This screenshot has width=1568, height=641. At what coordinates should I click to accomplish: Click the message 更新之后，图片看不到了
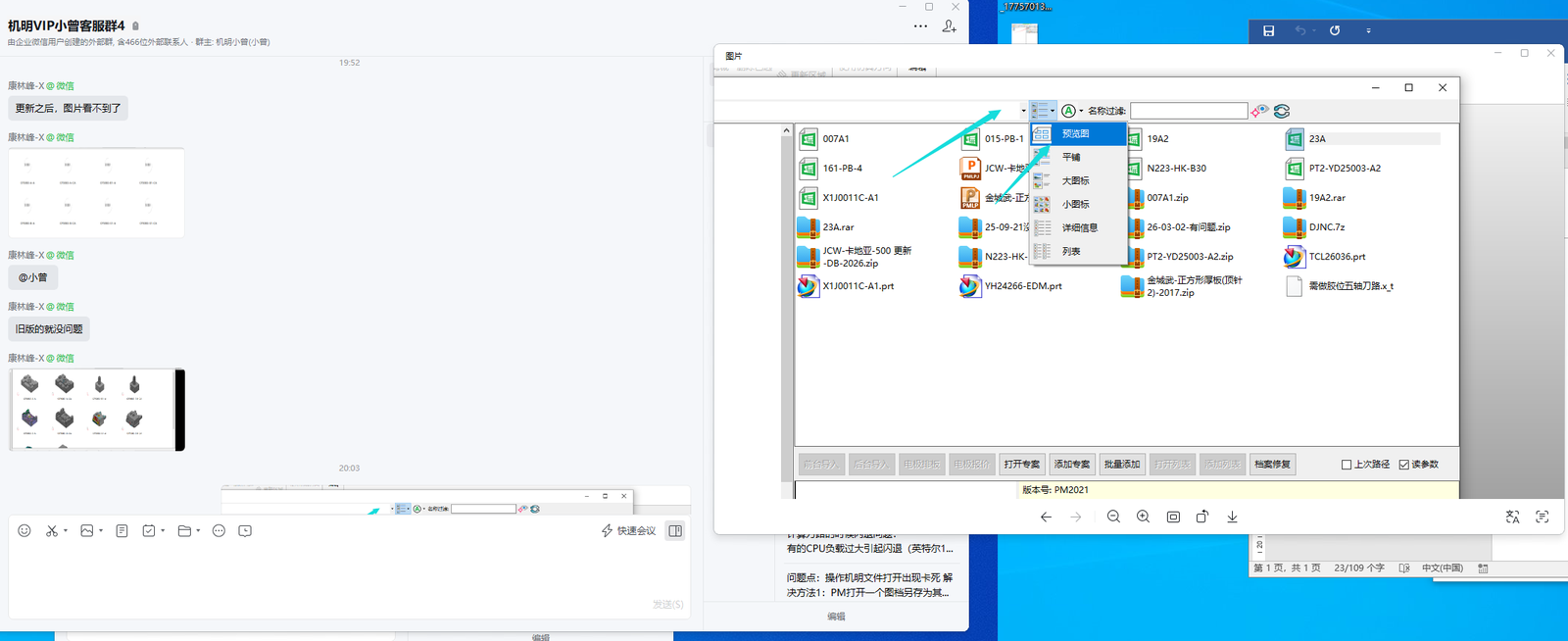[68, 108]
